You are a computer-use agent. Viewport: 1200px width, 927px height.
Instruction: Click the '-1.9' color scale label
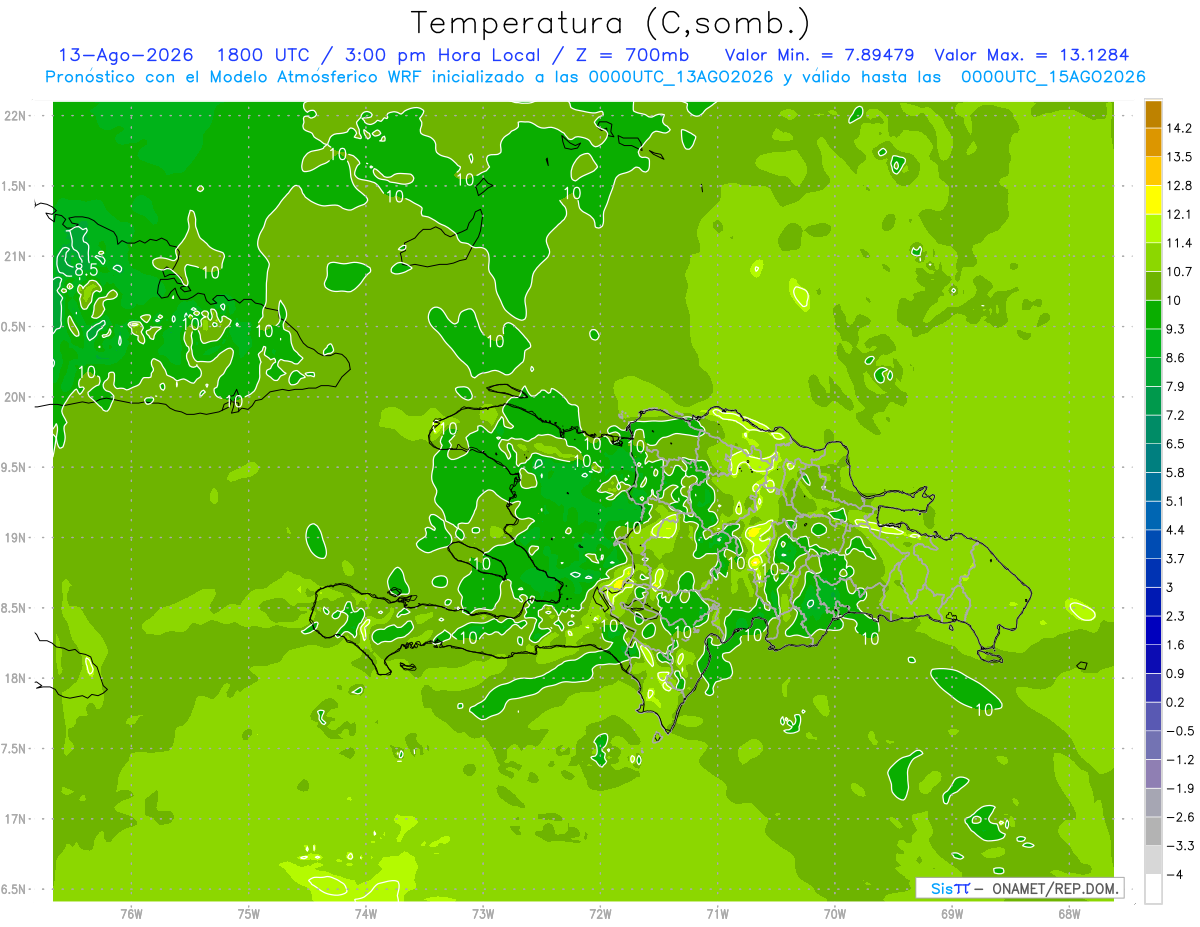coord(1180,788)
